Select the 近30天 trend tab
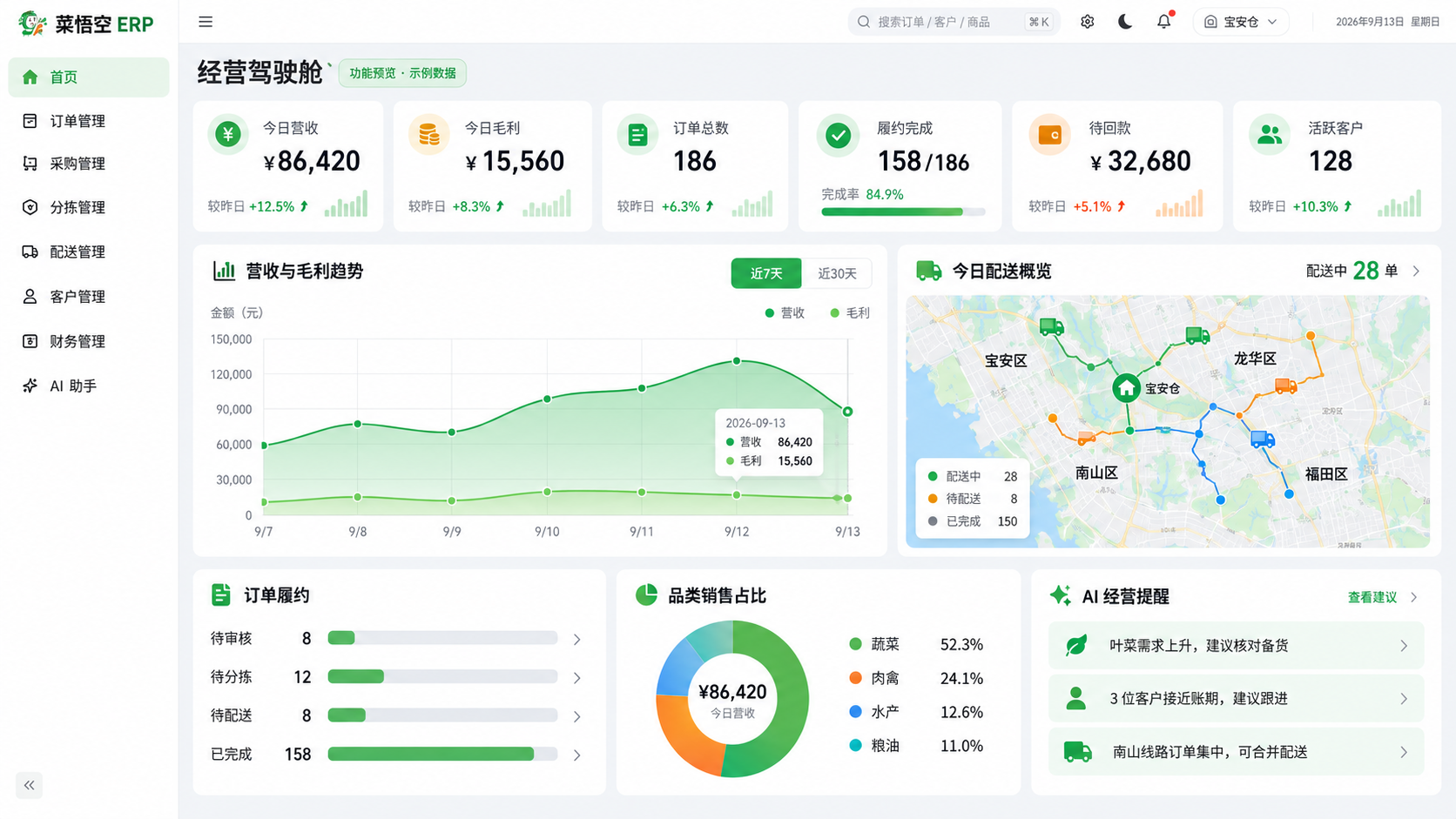This screenshot has height=819, width=1456. coord(837,273)
